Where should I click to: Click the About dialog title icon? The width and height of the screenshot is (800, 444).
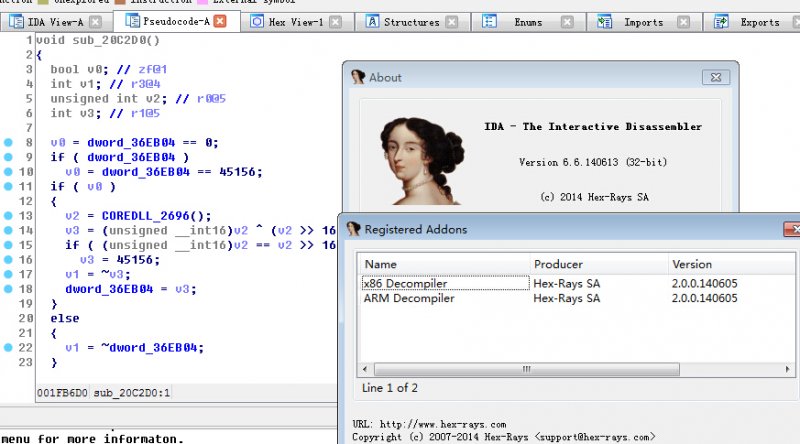pyautogui.click(x=358, y=77)
